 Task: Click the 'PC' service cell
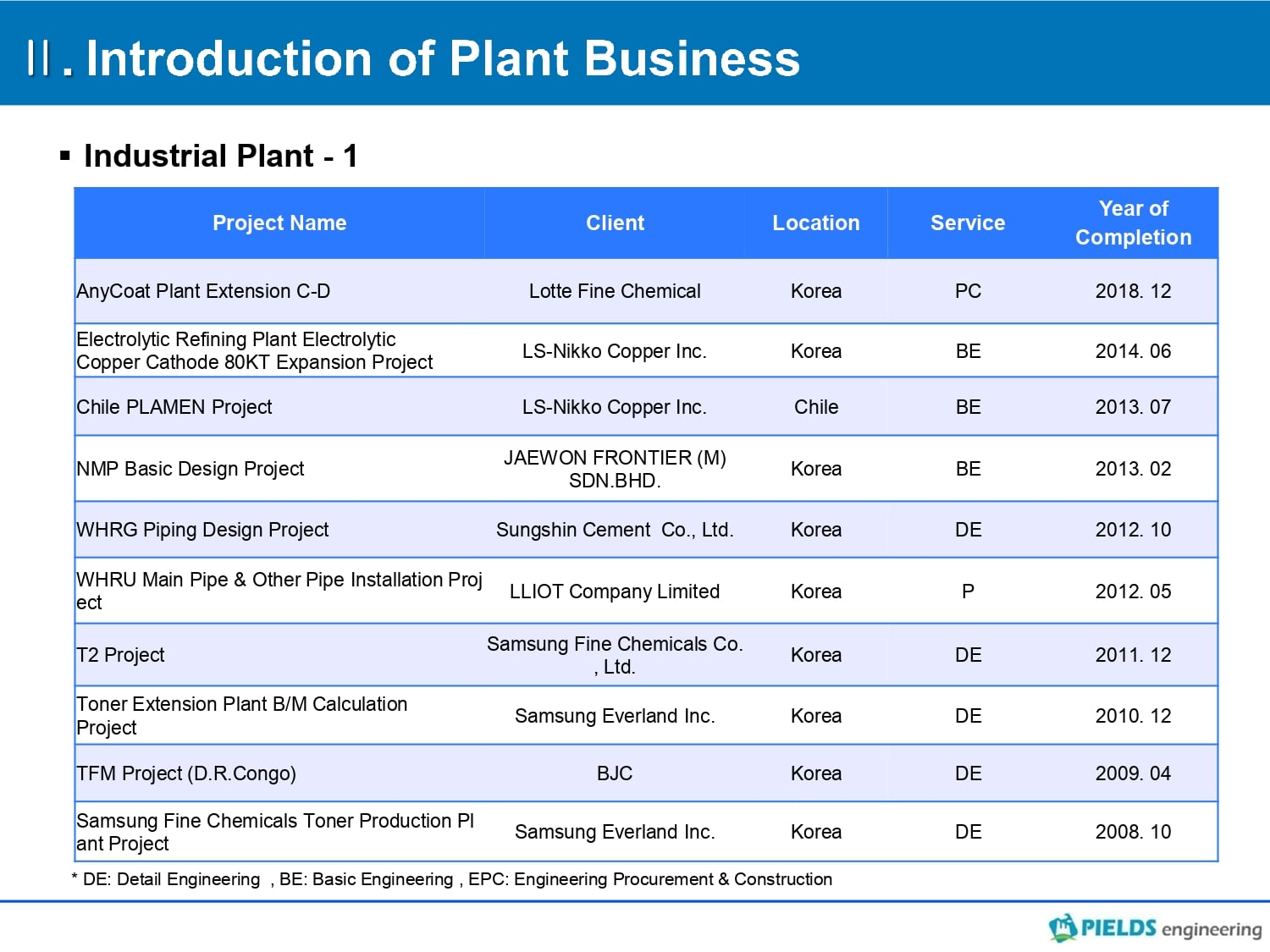click(x=968, y=291)
